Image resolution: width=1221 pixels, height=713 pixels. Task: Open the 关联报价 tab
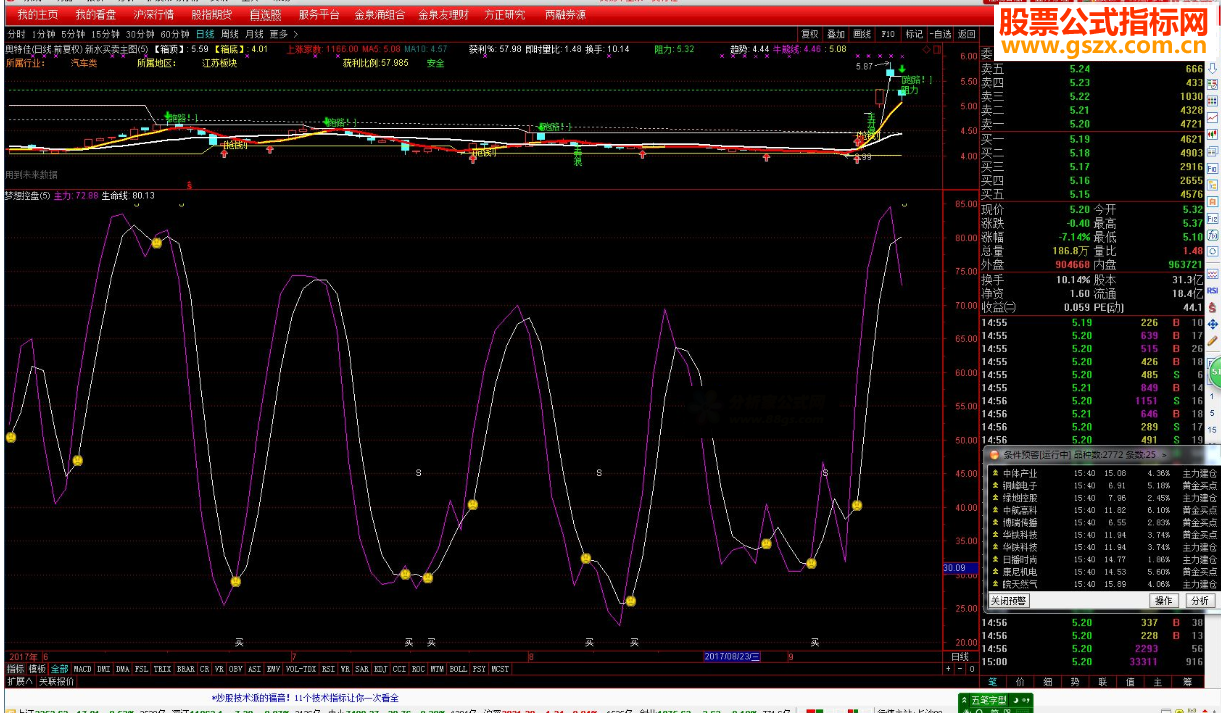[x=56, y=681]
